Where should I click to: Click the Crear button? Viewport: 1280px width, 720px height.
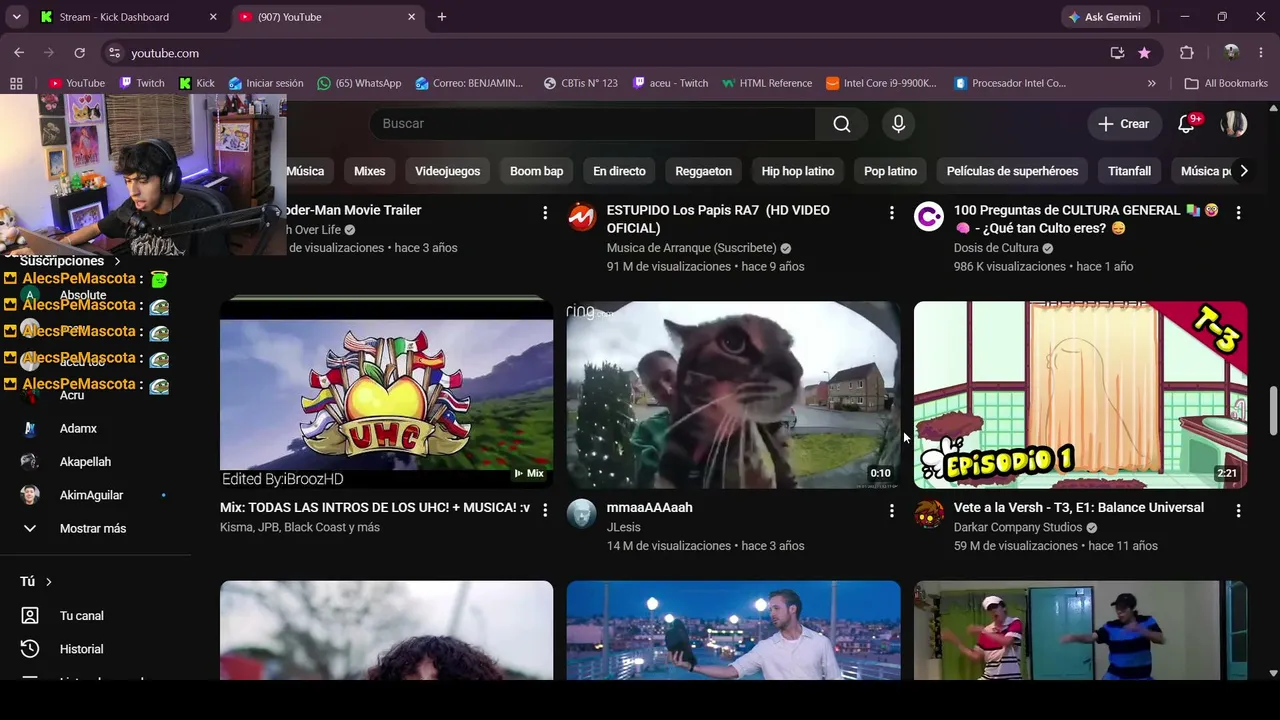1124,124
